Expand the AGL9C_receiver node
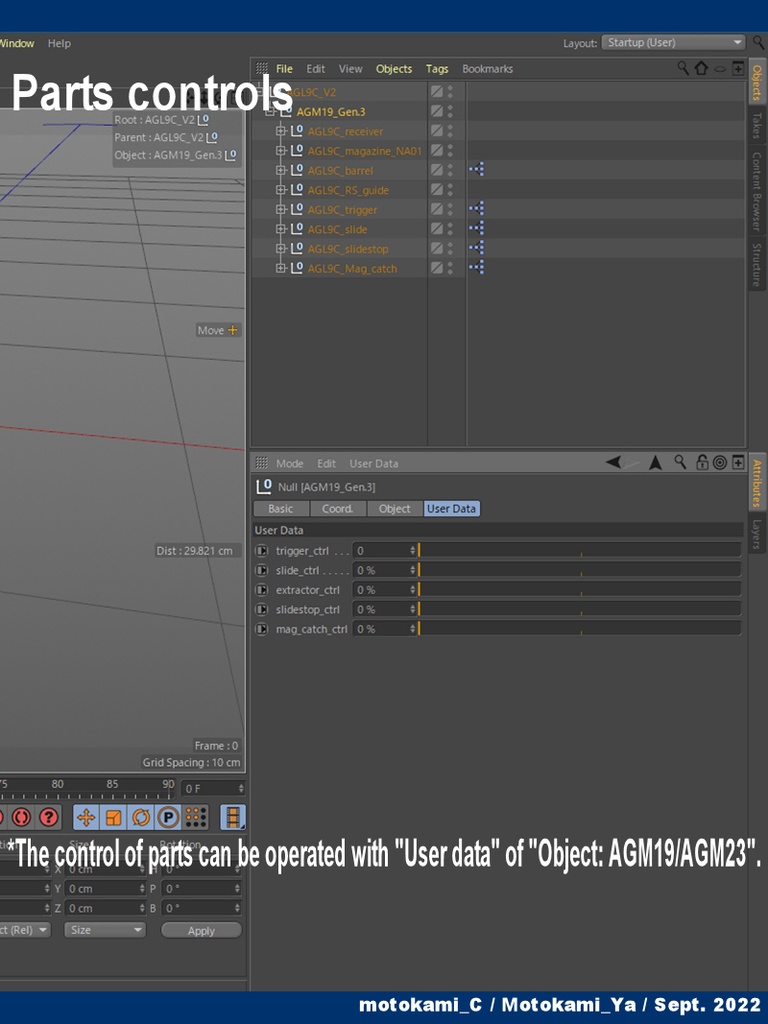 click(x=281, y=131)
